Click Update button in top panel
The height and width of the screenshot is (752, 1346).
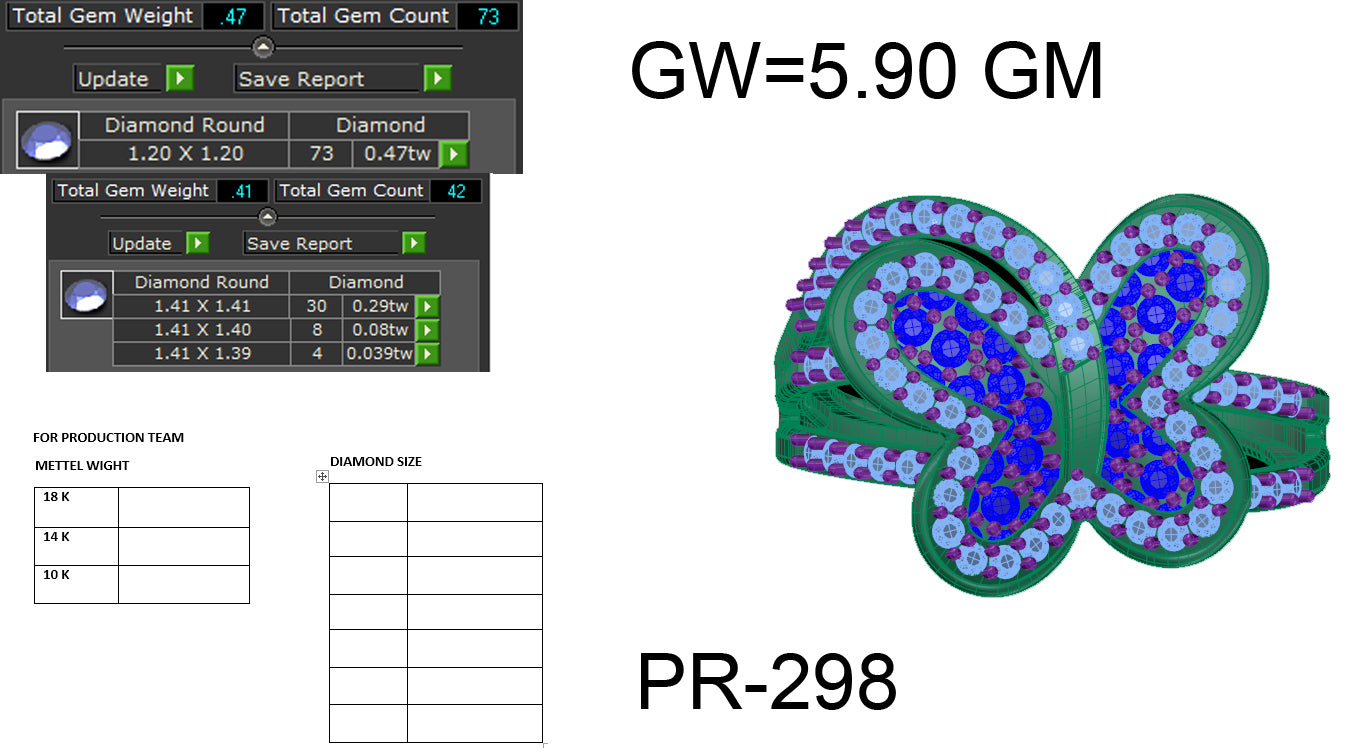click(118, 79)
